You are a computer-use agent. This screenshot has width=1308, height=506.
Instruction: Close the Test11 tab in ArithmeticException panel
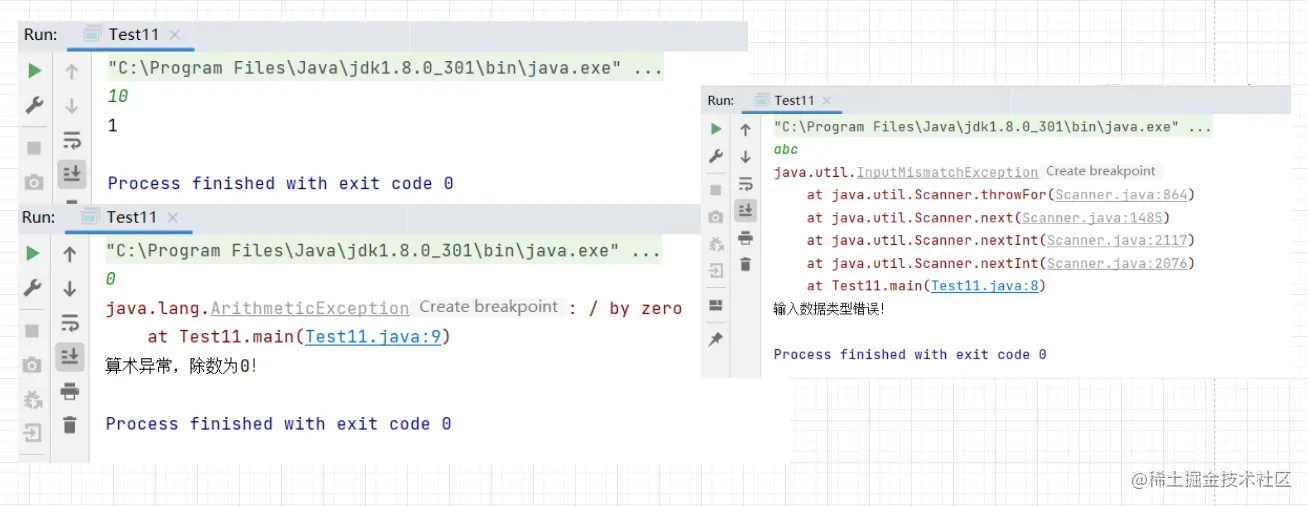[173, 217]
